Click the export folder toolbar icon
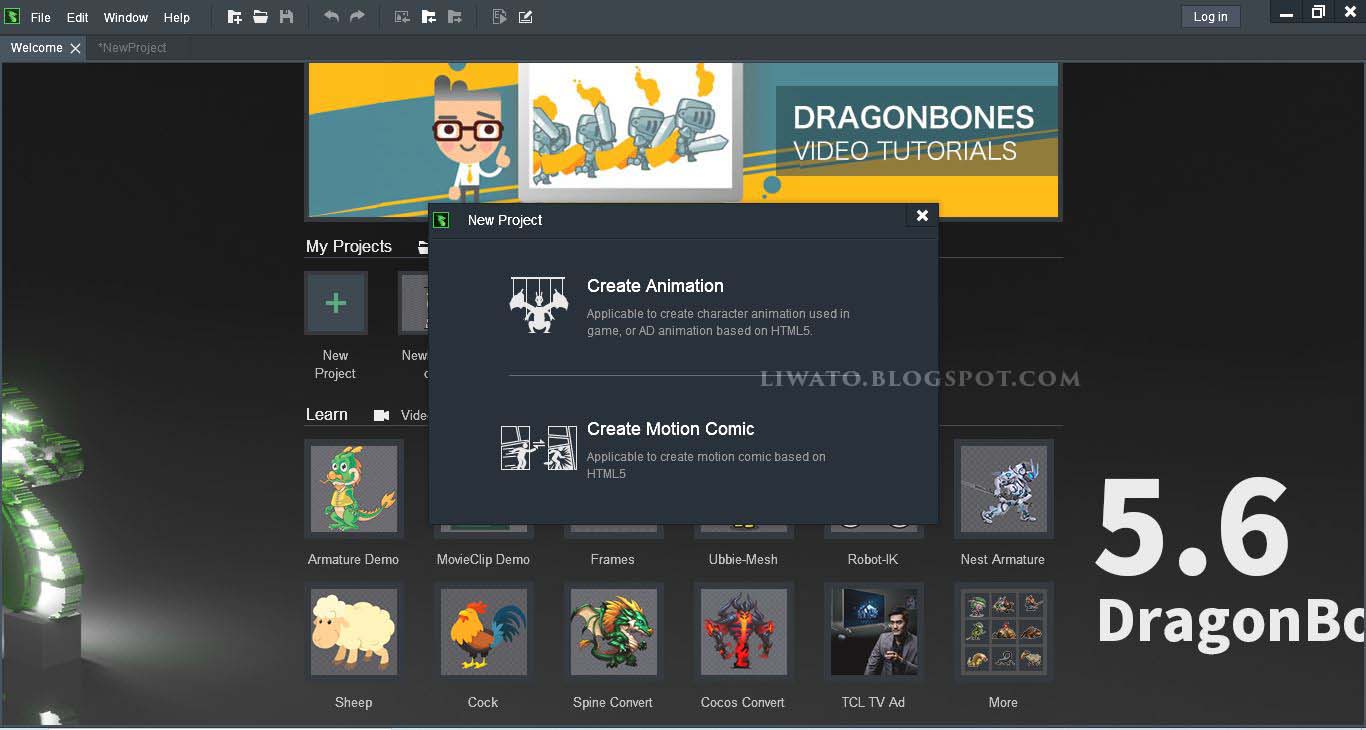 click(x=454, y=17)
